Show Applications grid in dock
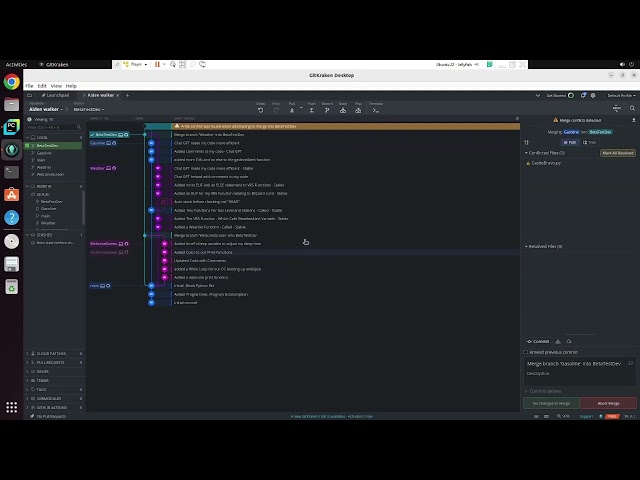The height and width of the screenshot is (480, 640). [11, 407]
